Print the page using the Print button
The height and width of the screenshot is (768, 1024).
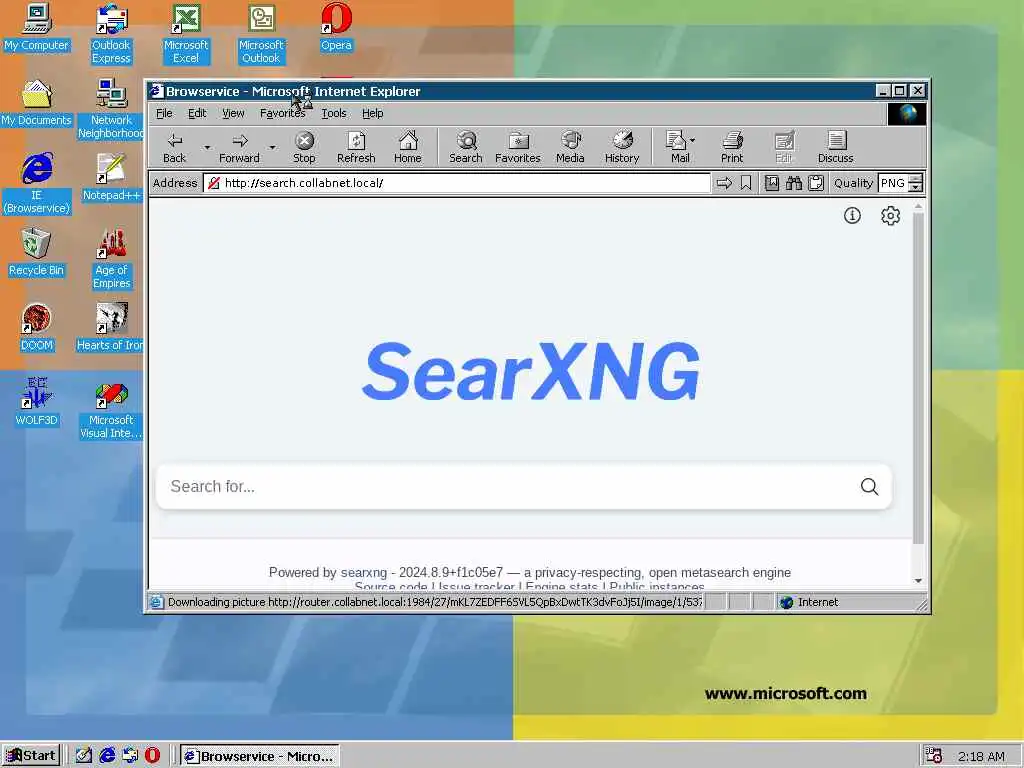point(732,148)
